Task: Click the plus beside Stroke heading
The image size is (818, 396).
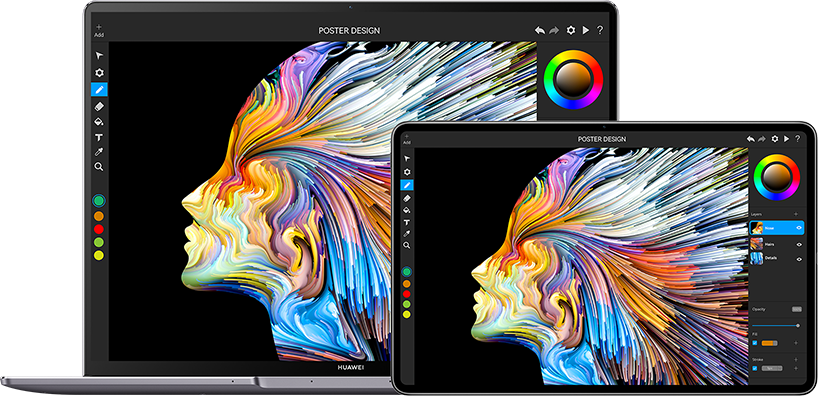Action: point(796,359)
